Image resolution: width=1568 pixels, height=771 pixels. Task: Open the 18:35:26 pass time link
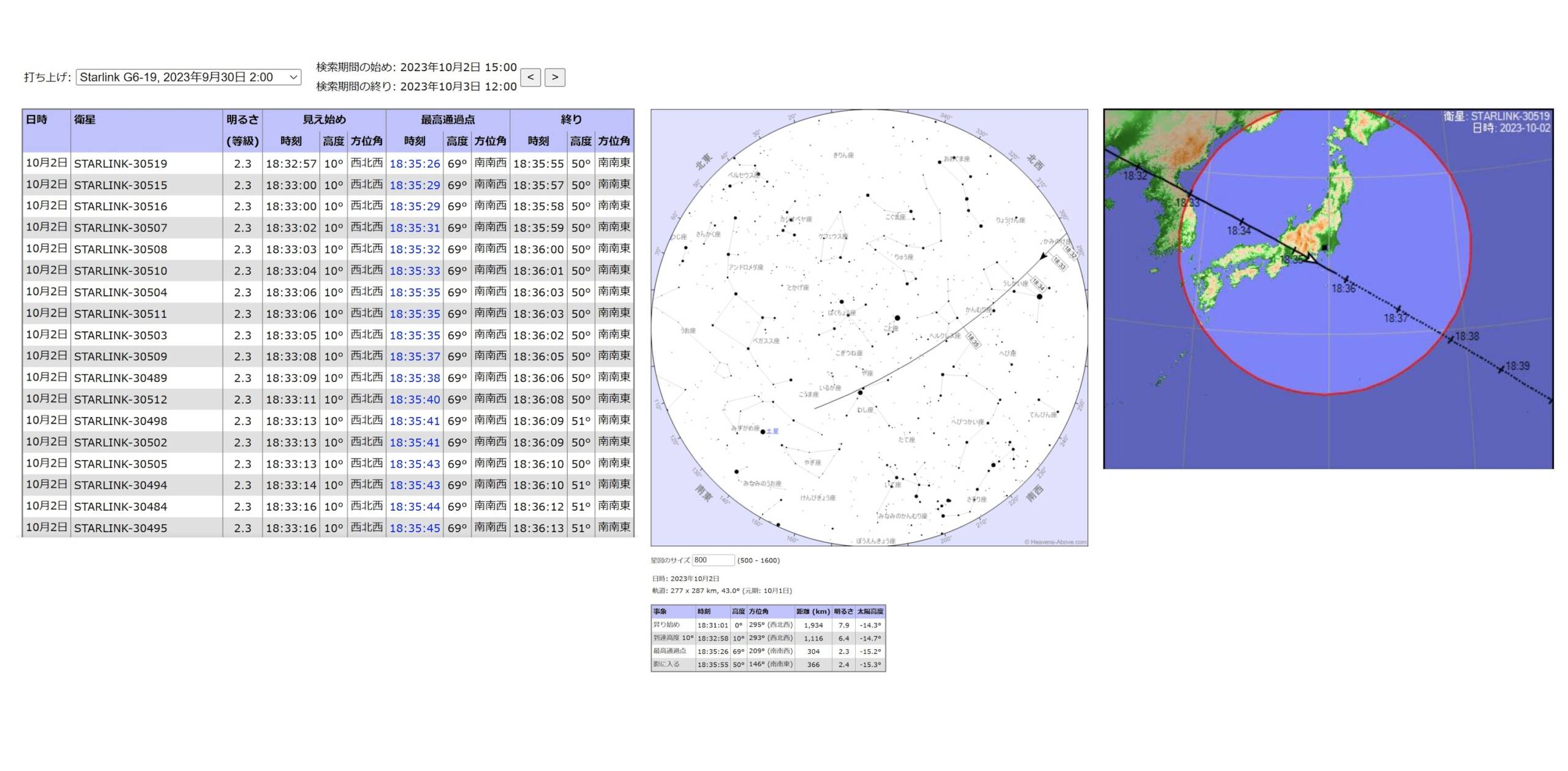pyautogui.click(x=415, y=164)
